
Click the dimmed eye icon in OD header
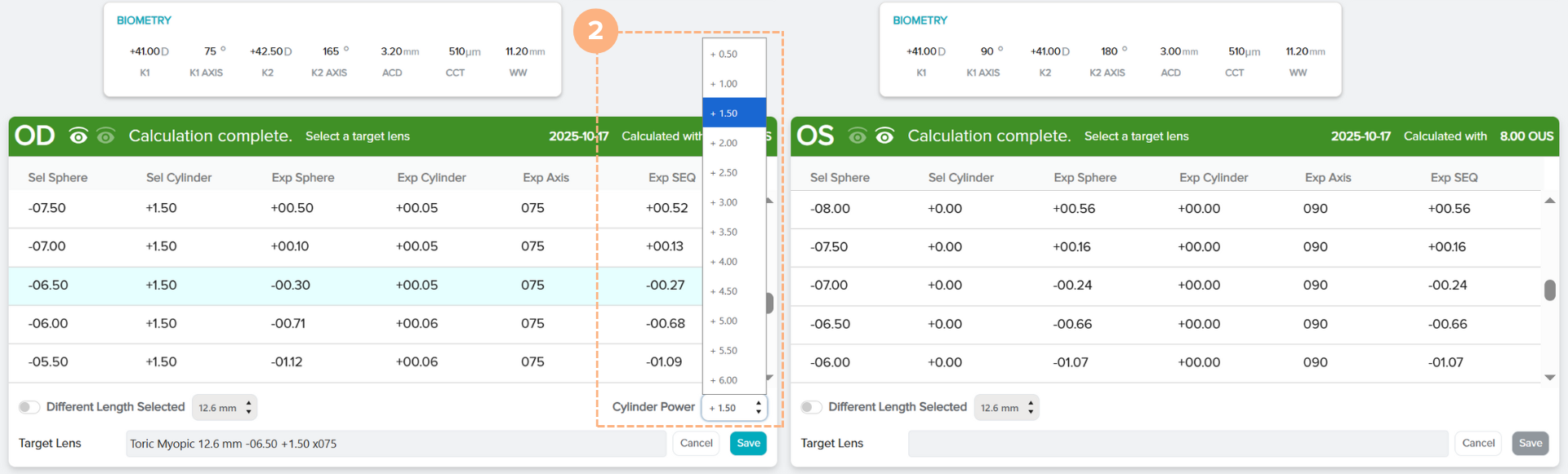tap(106, 136)
